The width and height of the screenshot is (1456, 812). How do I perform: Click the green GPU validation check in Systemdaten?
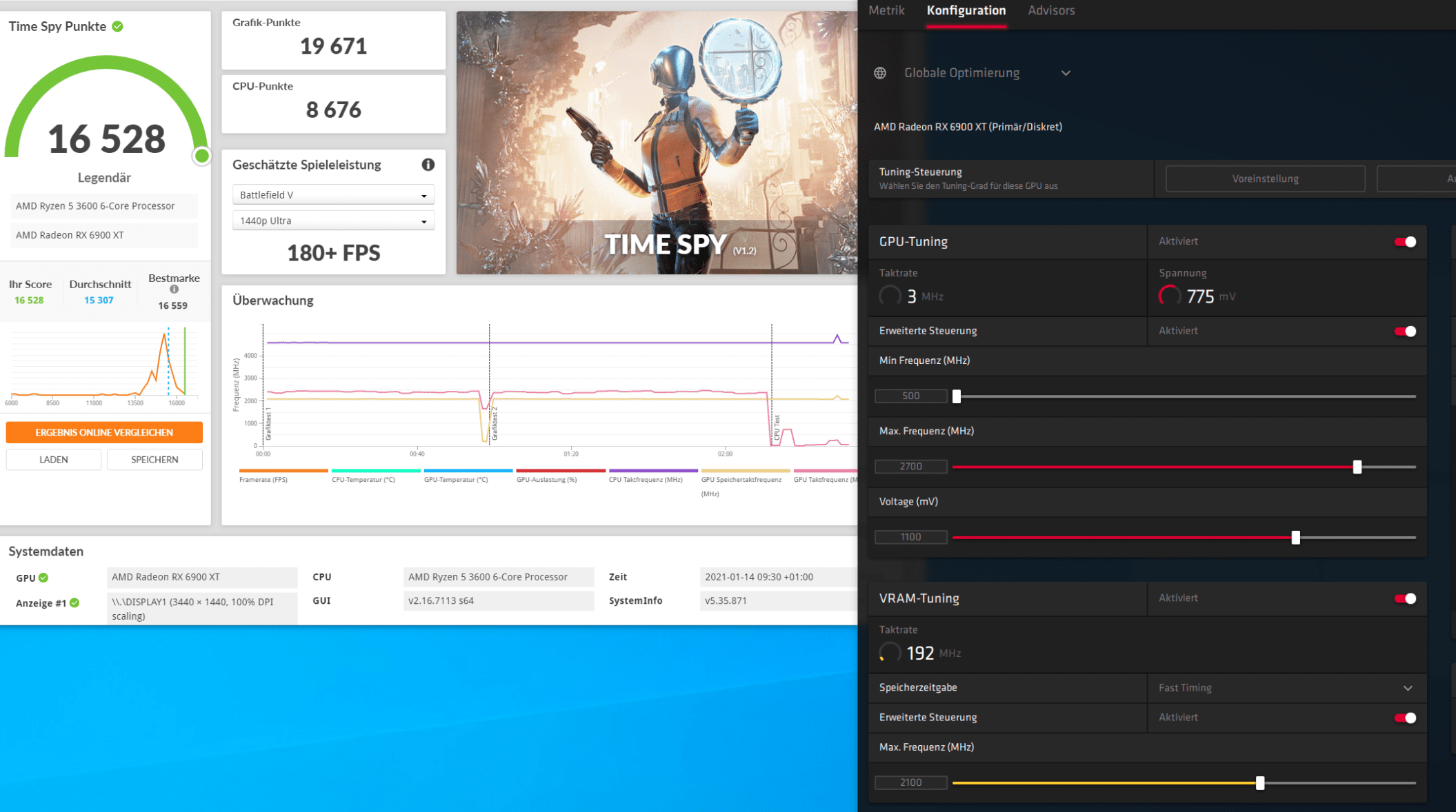point(43,578)
